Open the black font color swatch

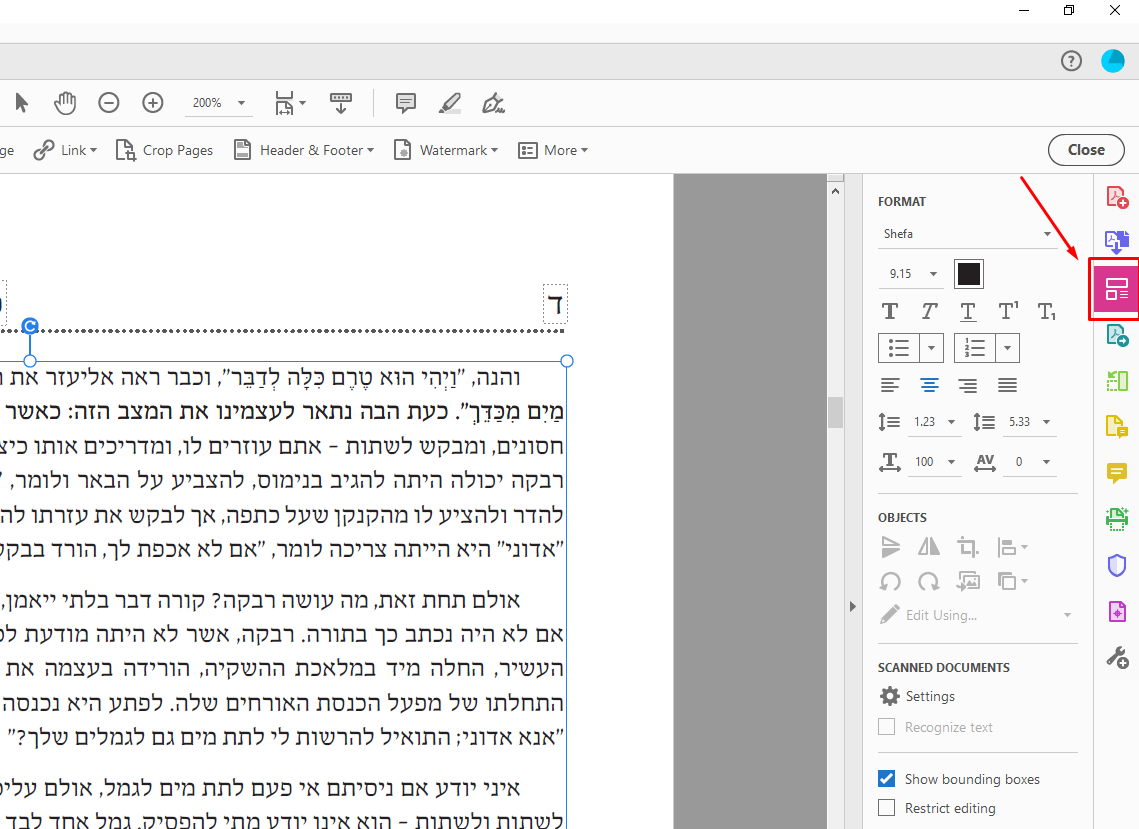(x=969, y=274)
